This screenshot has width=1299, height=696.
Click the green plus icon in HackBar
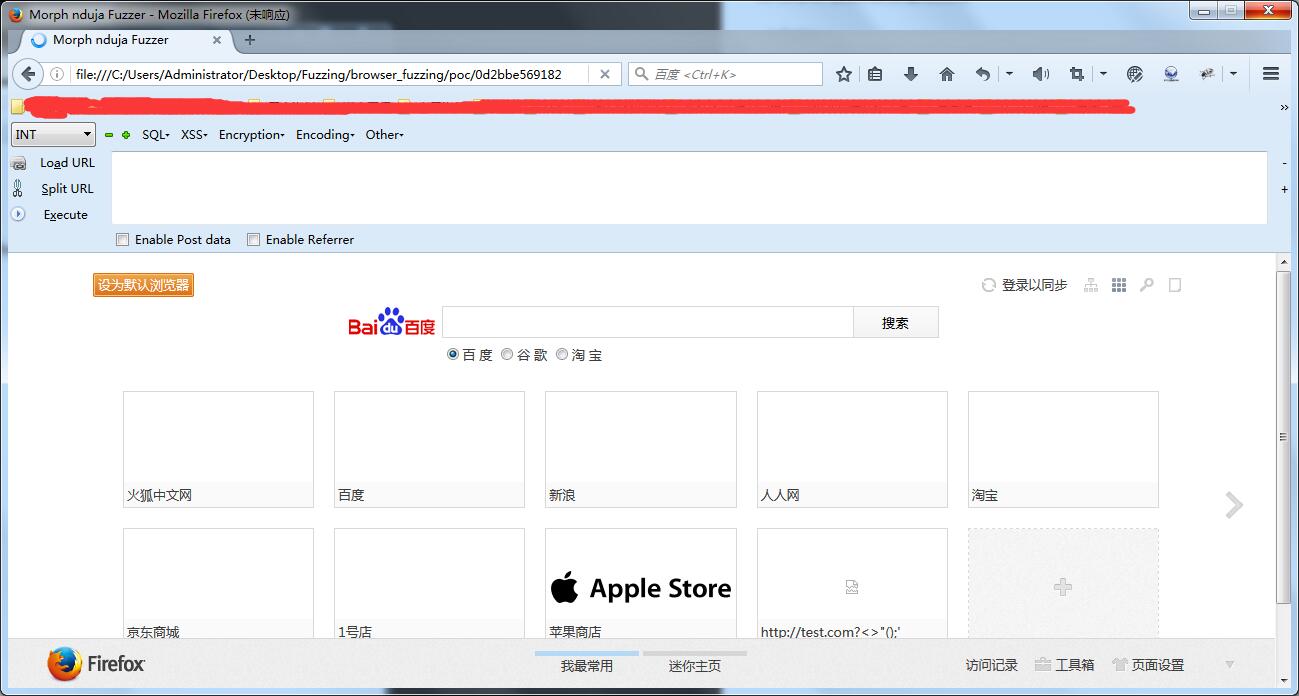[125, 135]
